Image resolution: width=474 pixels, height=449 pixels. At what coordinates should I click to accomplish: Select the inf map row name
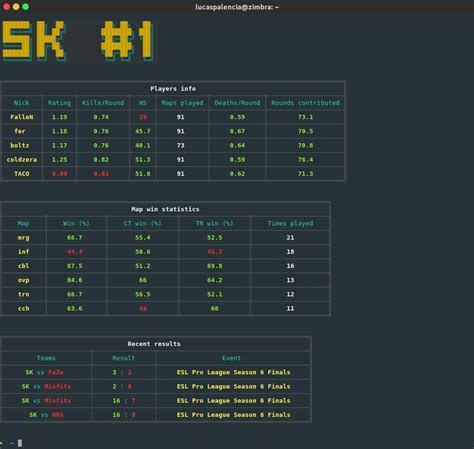pos(23,252)
